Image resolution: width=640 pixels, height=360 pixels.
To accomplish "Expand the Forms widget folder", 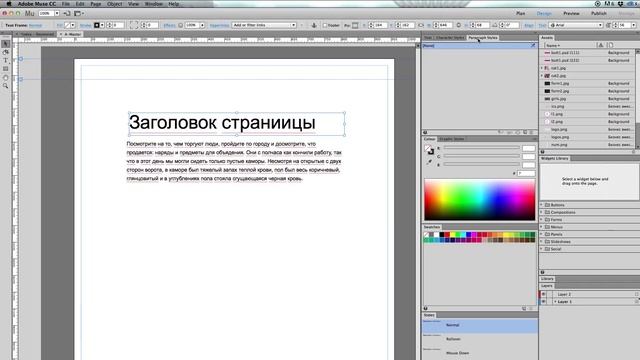I will (542, 220).
